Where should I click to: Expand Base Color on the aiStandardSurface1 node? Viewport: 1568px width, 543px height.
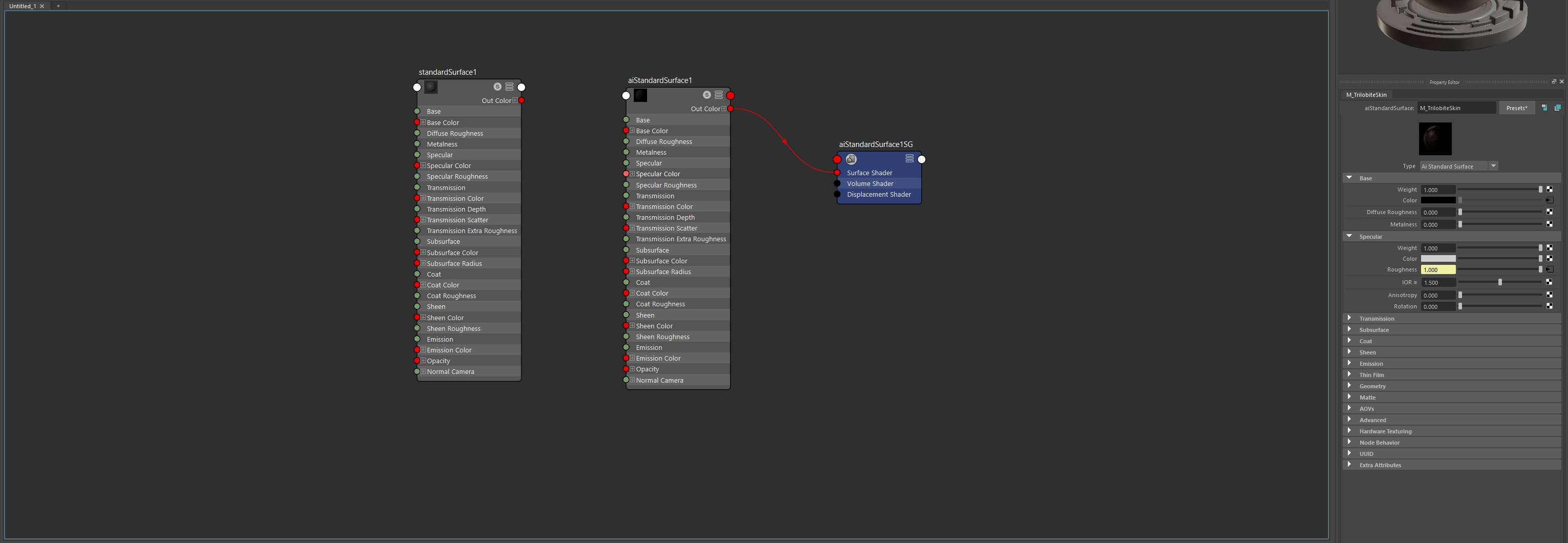pyautogui.click(x=632, y=131)
